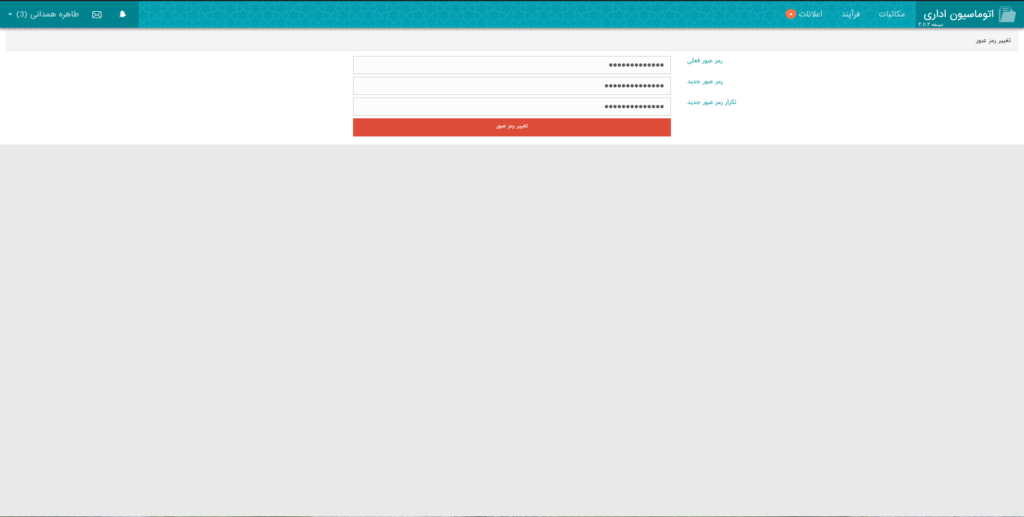Click the رمز عبور فعلی label
1024x517 pixels.
click(705, 61)
